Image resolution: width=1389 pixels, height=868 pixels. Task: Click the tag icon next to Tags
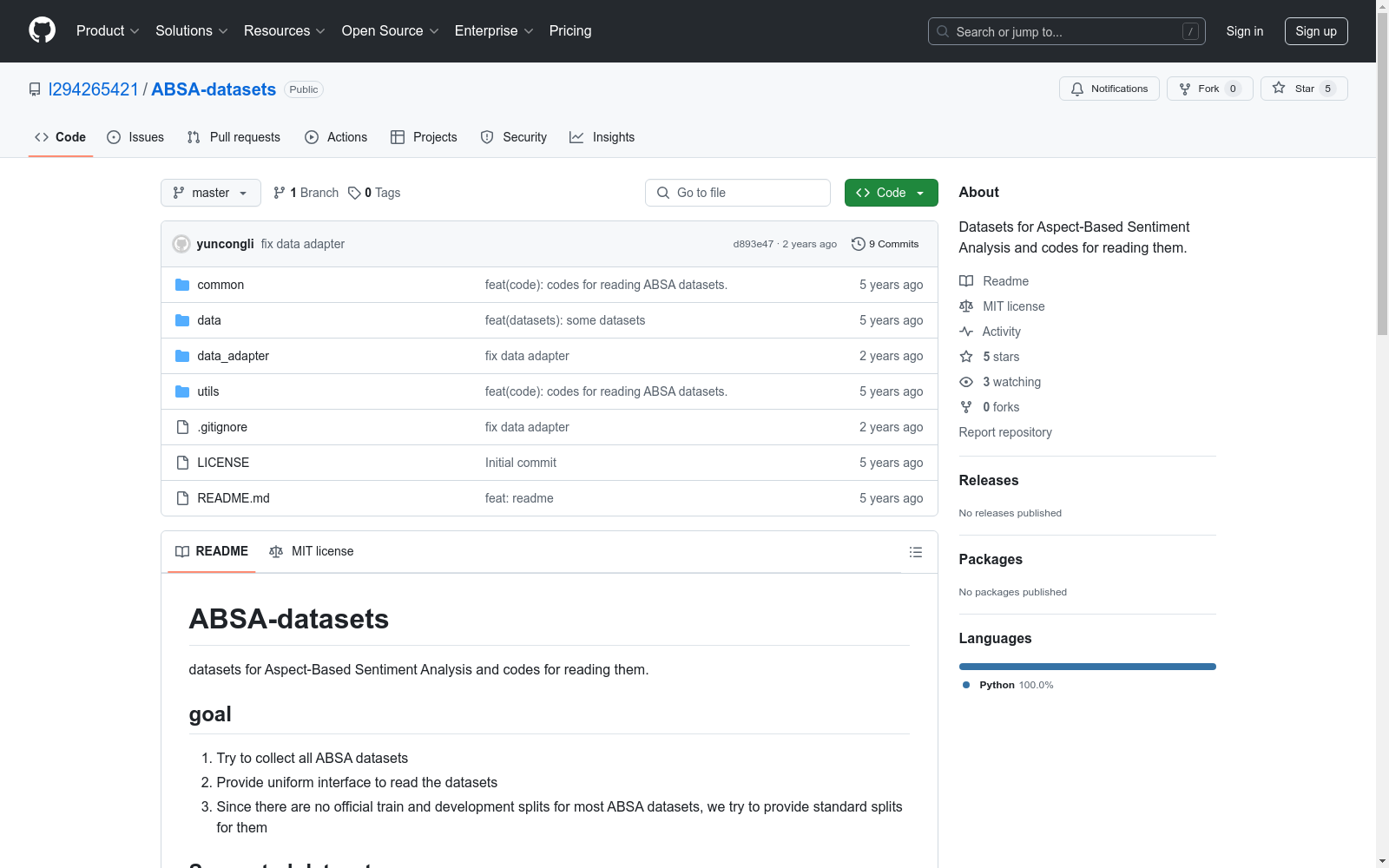(354, 193)
